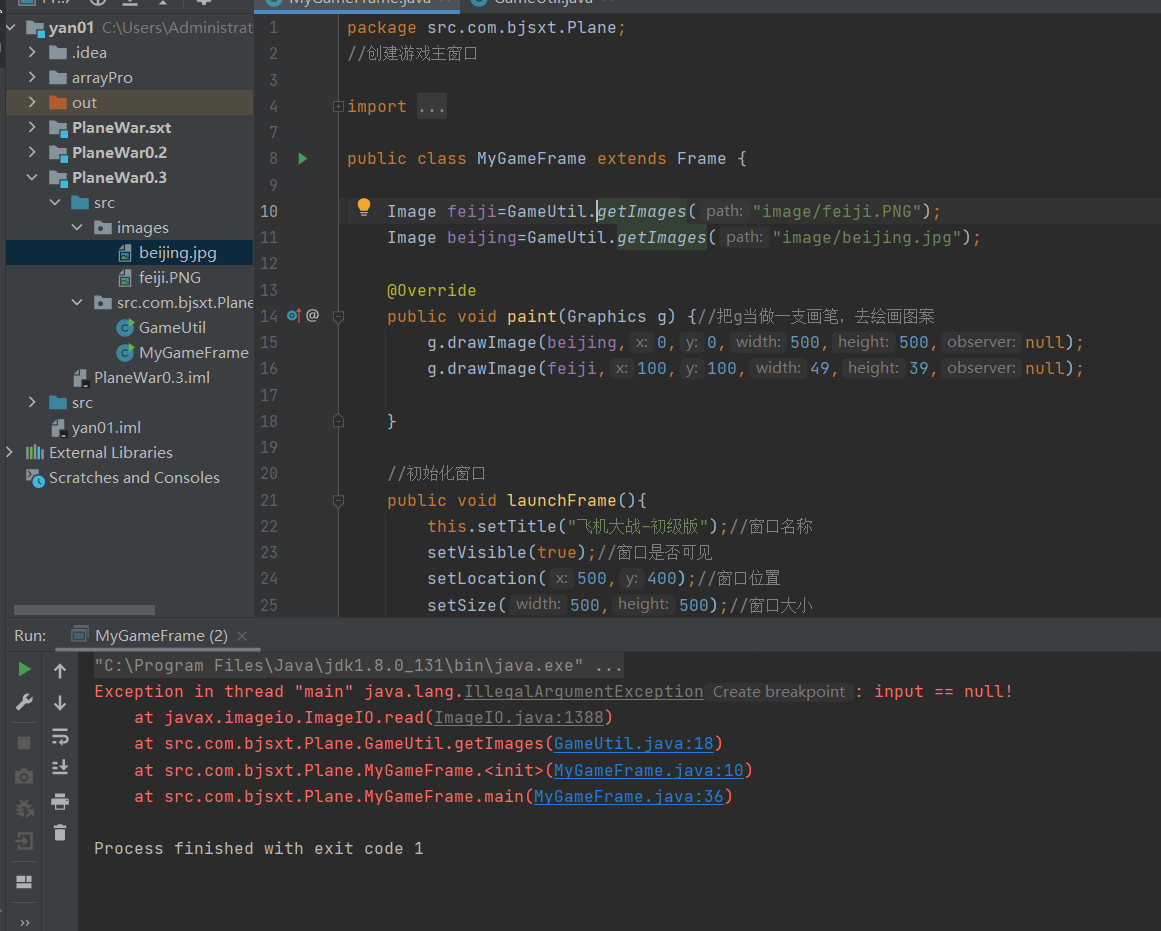Click the GameUtil class icon in project tree
Image resolution: width=1161 pixels, height=931 pixels.
click(x=126, y=327)
